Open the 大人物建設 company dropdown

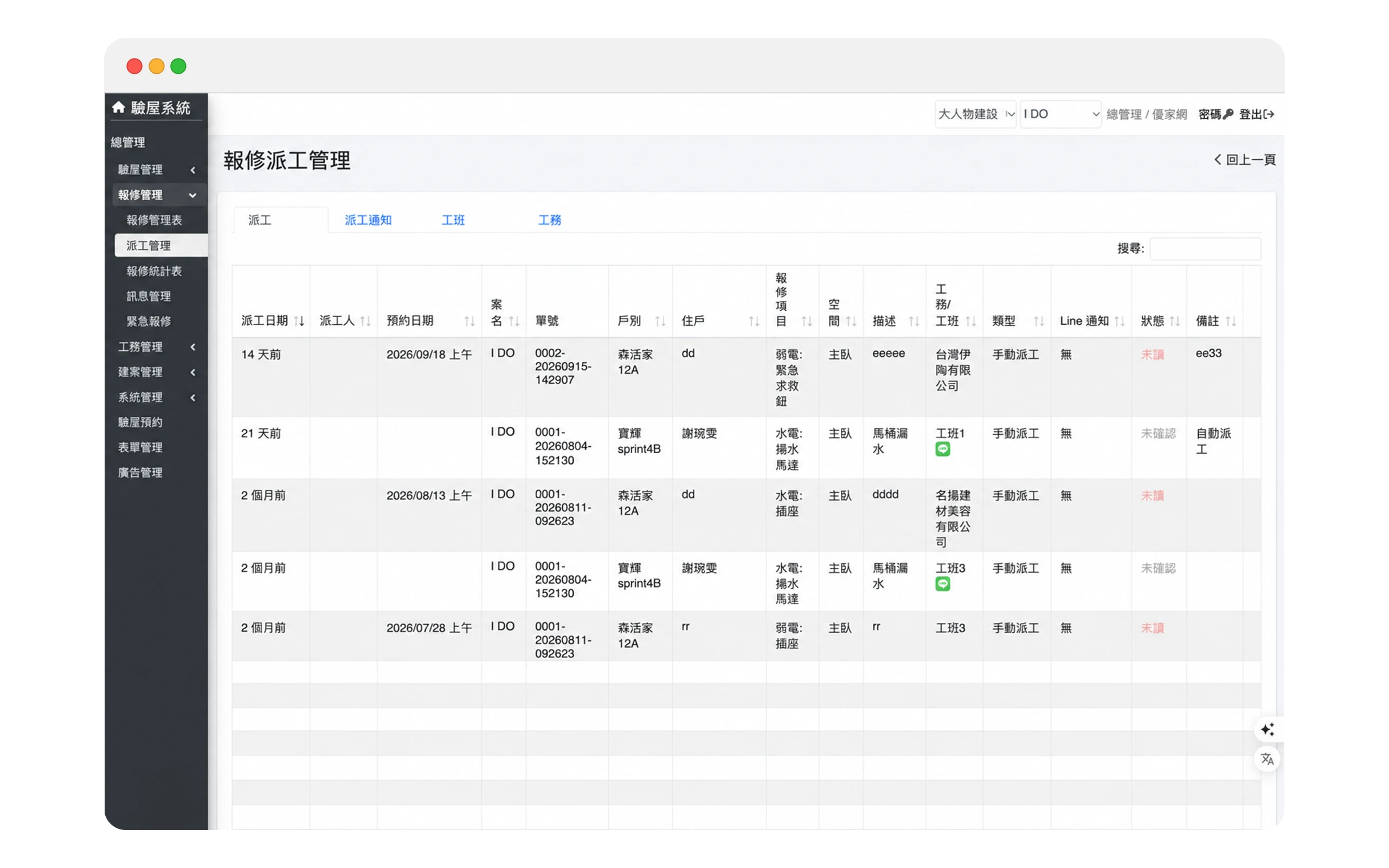point(975,114)
